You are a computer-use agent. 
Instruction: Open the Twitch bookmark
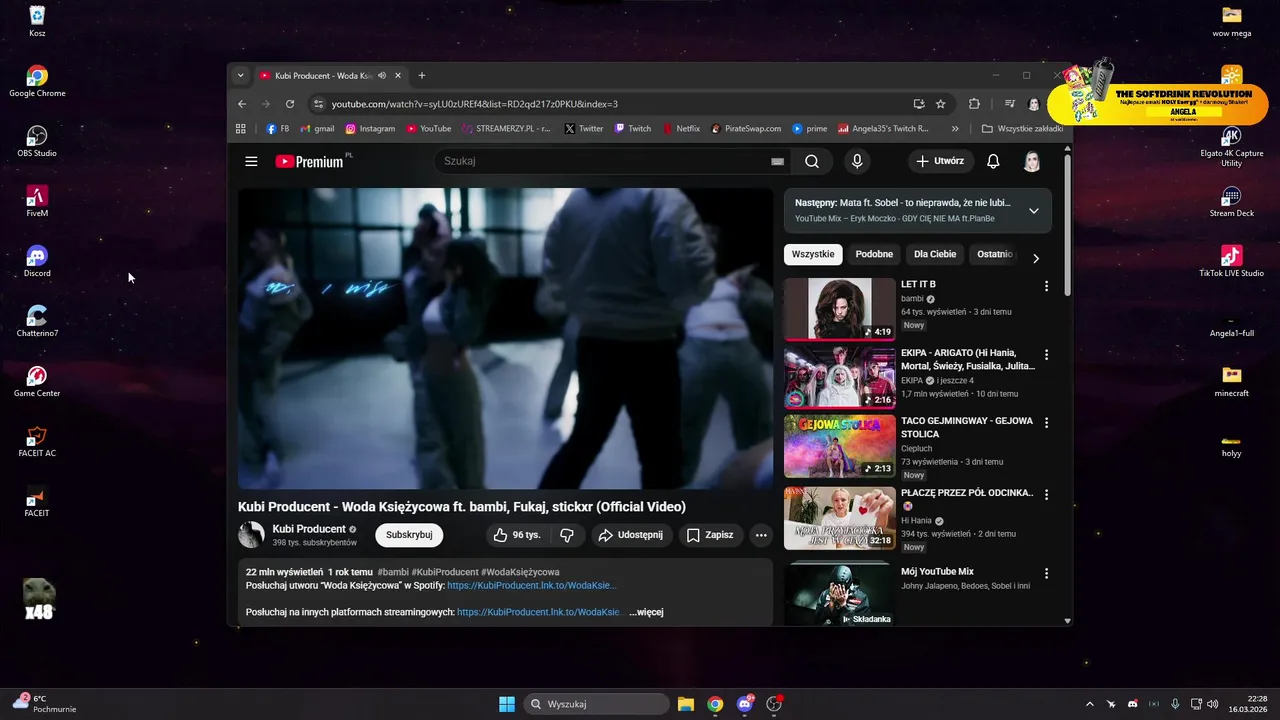click(x=633, y=129)
